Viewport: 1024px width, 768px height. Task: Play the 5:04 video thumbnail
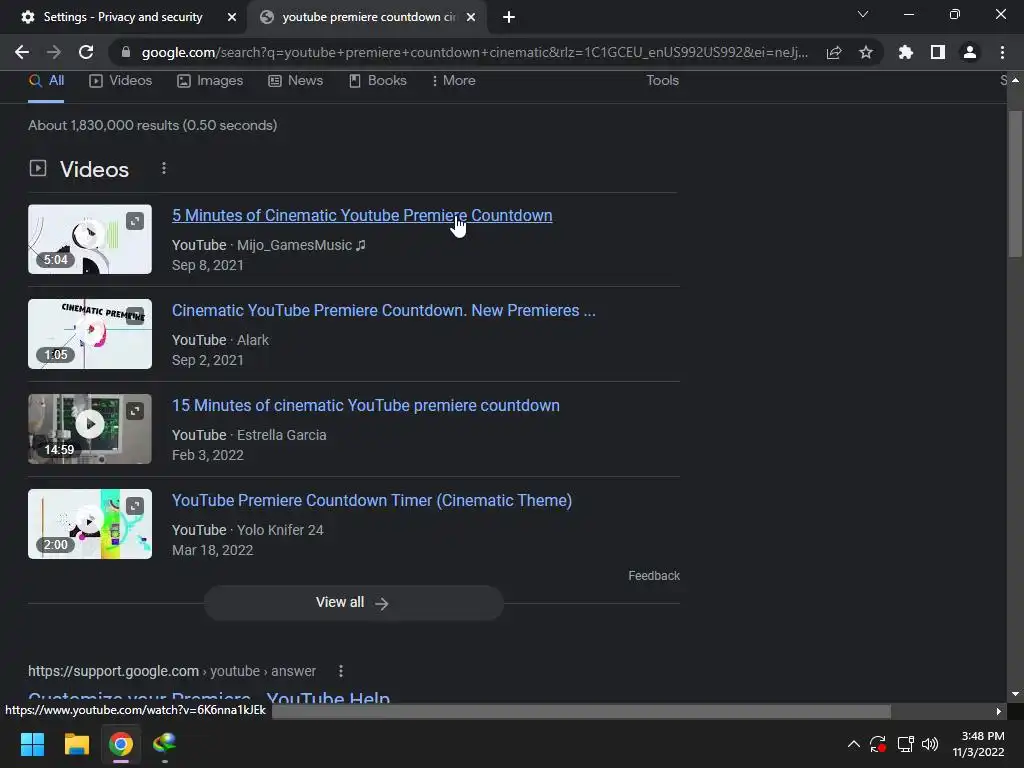tap(90, 239)
